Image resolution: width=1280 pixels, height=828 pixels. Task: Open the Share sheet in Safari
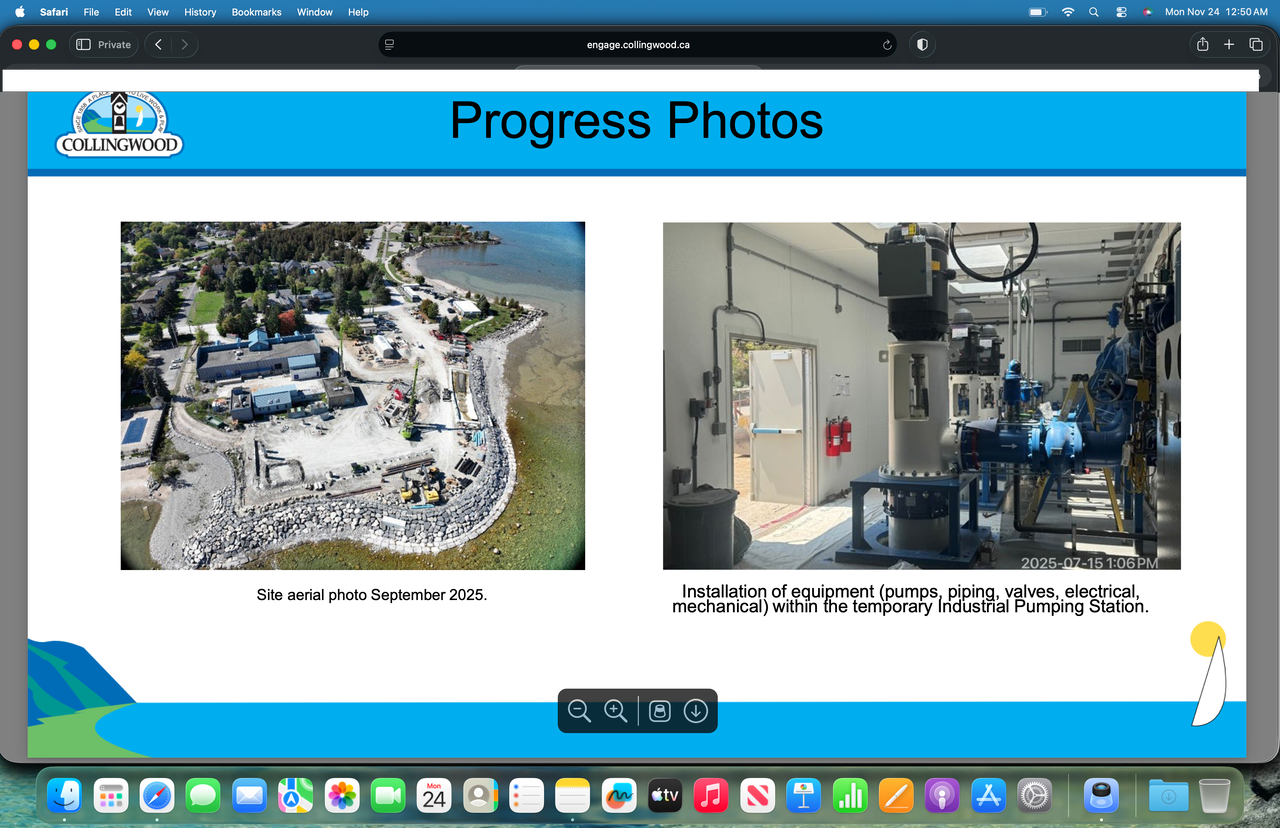coord(1202,45)
